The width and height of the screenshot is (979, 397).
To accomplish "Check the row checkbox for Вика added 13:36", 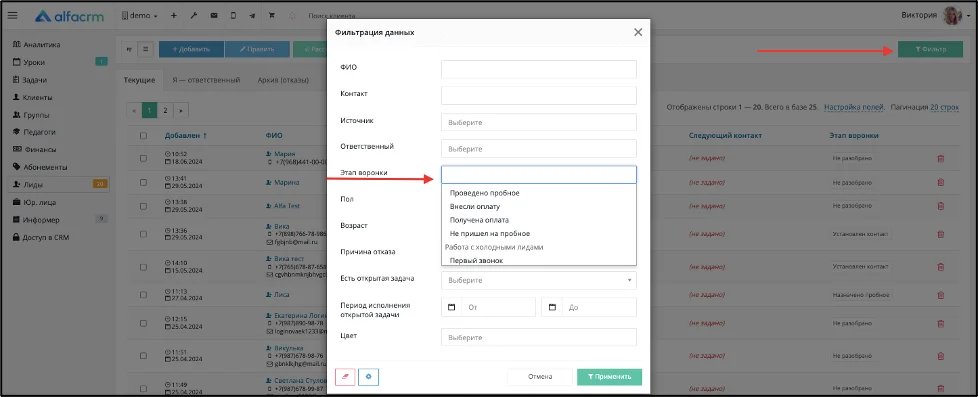I will [144, 235].
